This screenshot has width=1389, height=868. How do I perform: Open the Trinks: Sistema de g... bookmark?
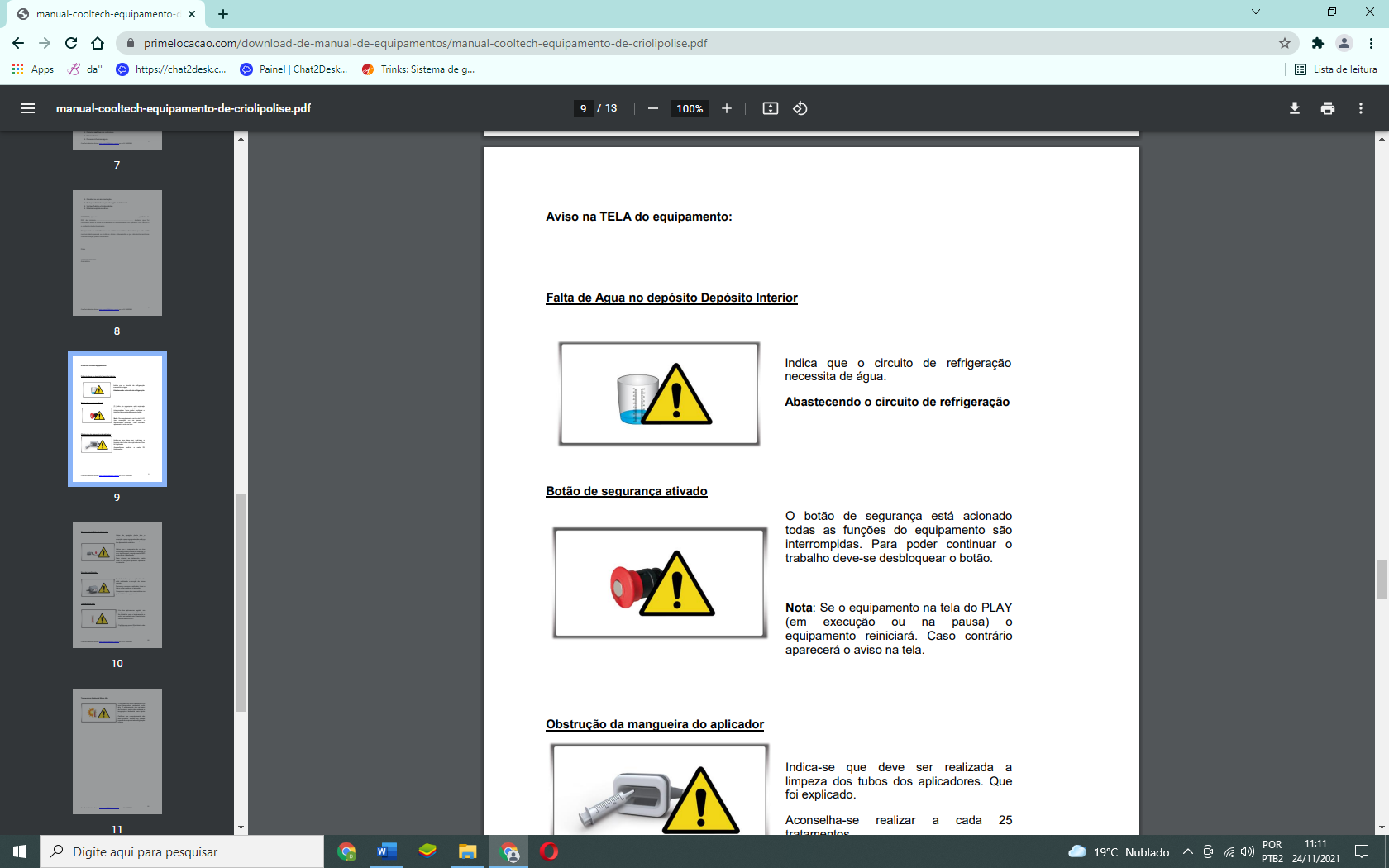pyautogui.click(x=418, y=69)
